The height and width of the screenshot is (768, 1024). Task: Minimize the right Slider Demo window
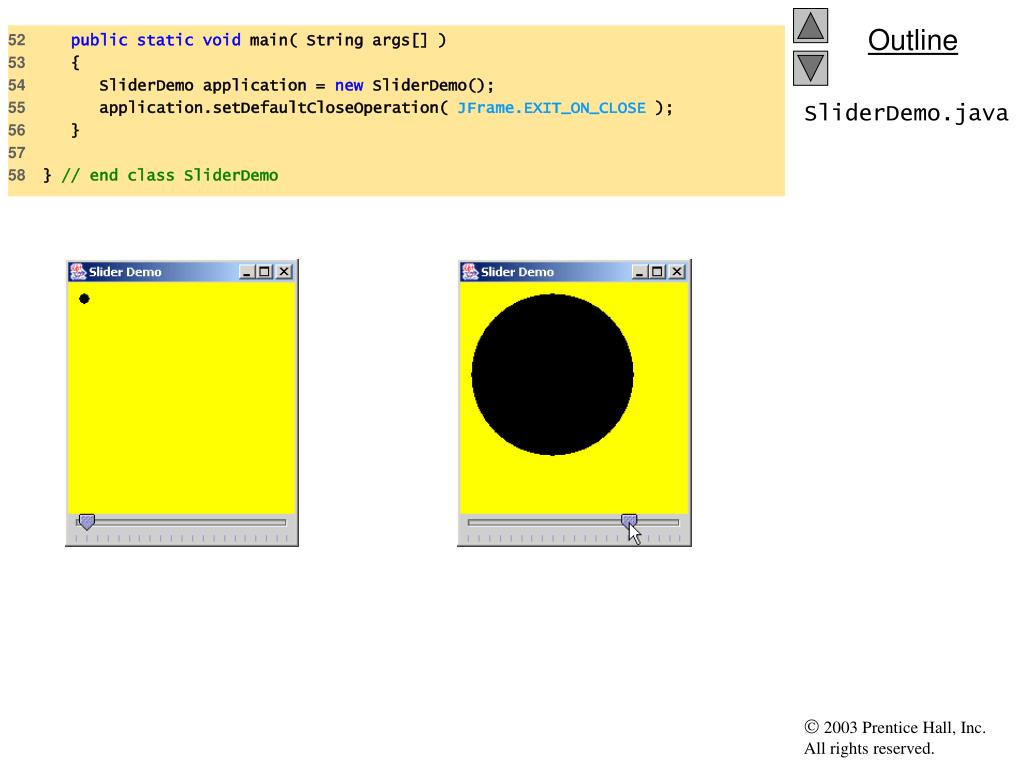click(x=639, y=272)
